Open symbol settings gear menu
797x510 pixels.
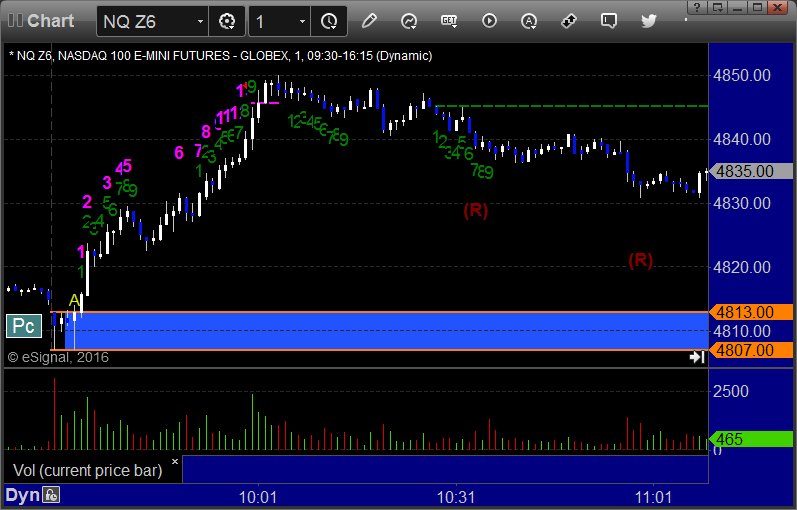(227, 21)
